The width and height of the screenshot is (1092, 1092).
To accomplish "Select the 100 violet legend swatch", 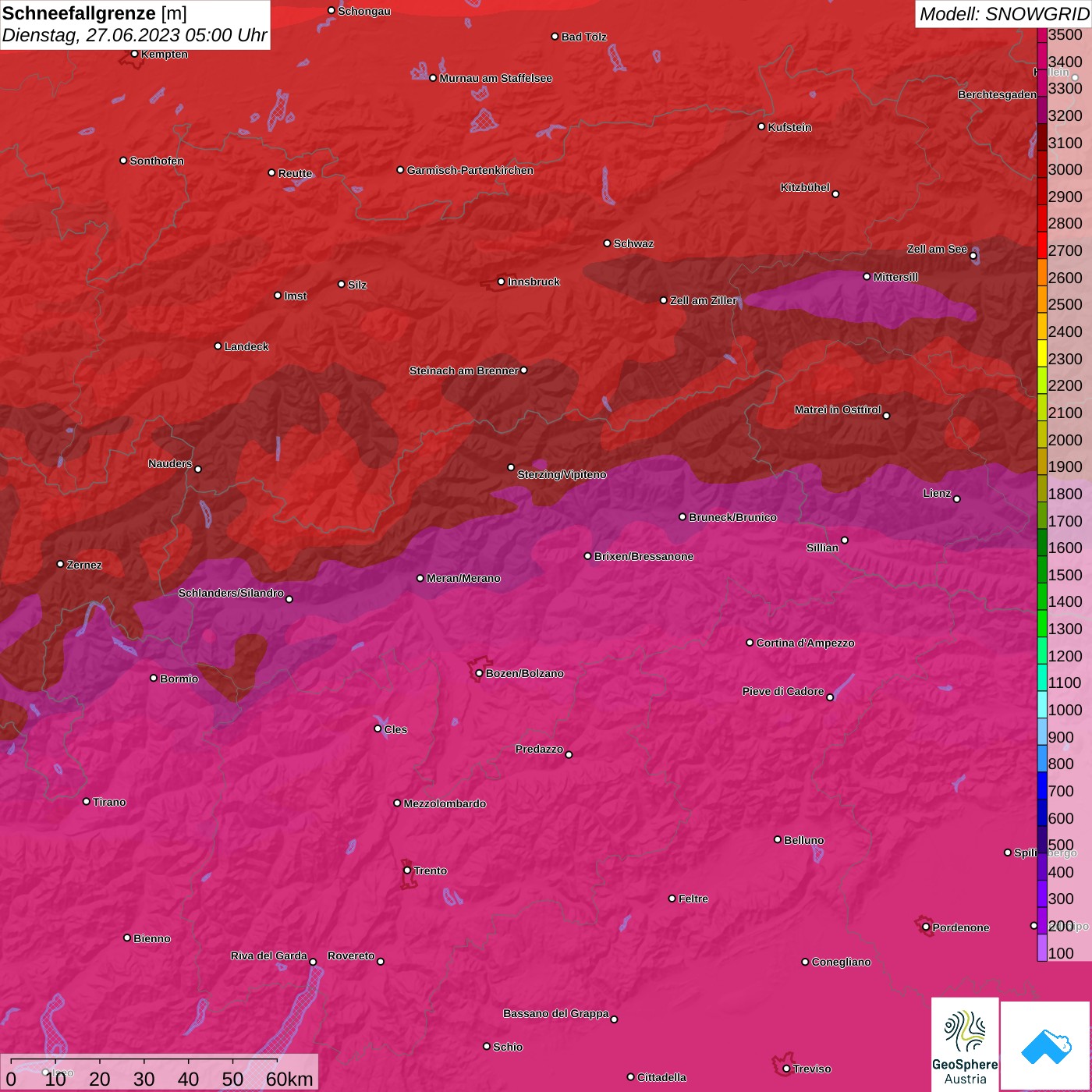I will 1041,947.
